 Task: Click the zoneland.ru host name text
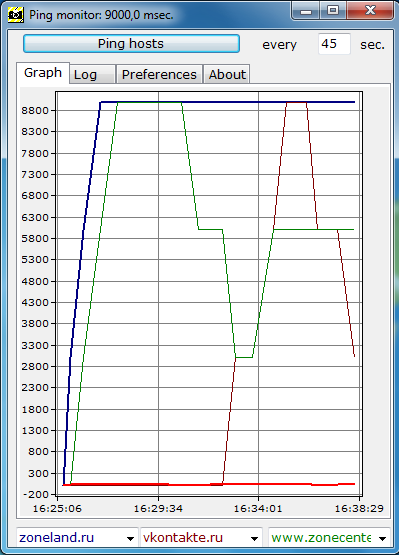pos(56,538)
